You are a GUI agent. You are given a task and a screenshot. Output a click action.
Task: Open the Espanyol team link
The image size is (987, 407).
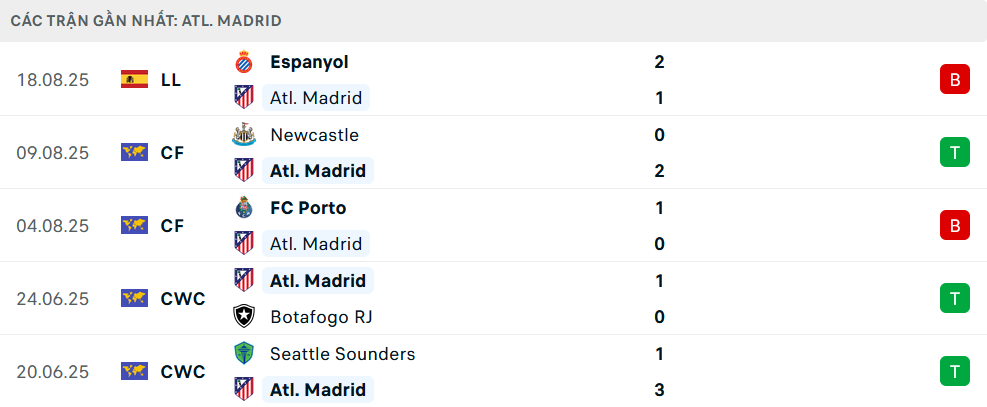click(x=309, y=62)
